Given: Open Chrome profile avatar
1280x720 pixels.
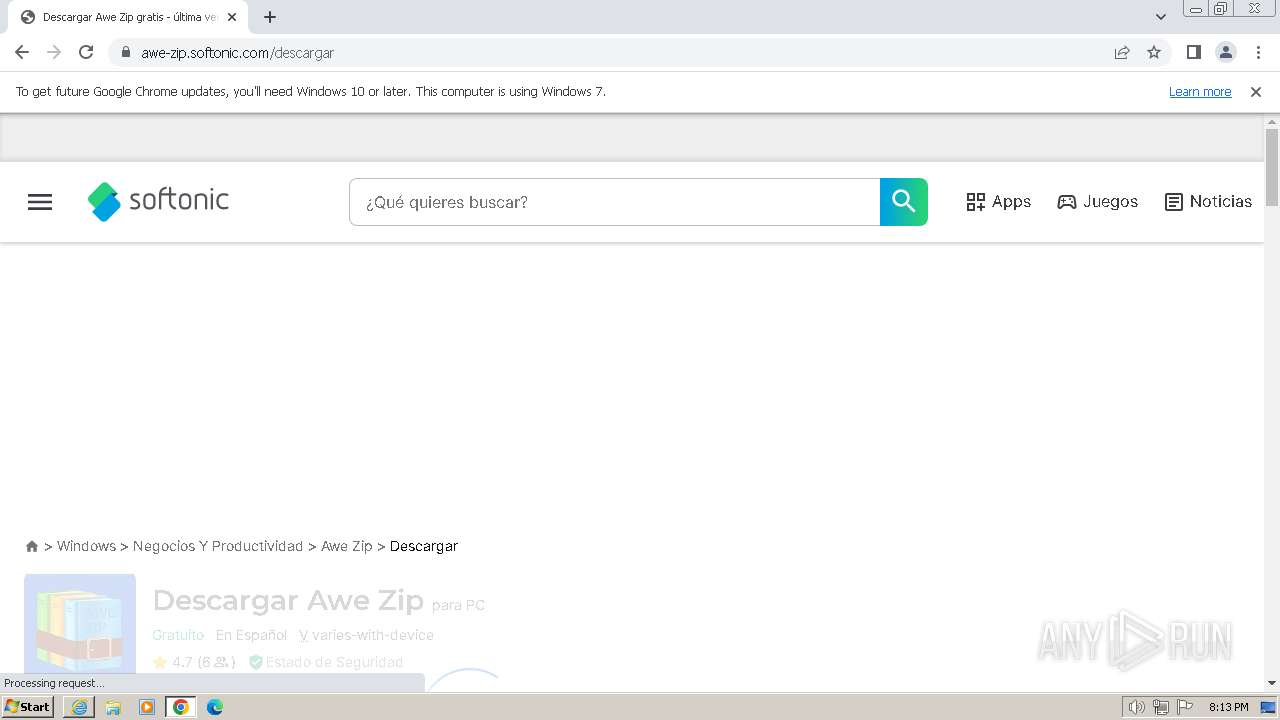Looking at the screenshot, I should click(x=1226, y=52).
